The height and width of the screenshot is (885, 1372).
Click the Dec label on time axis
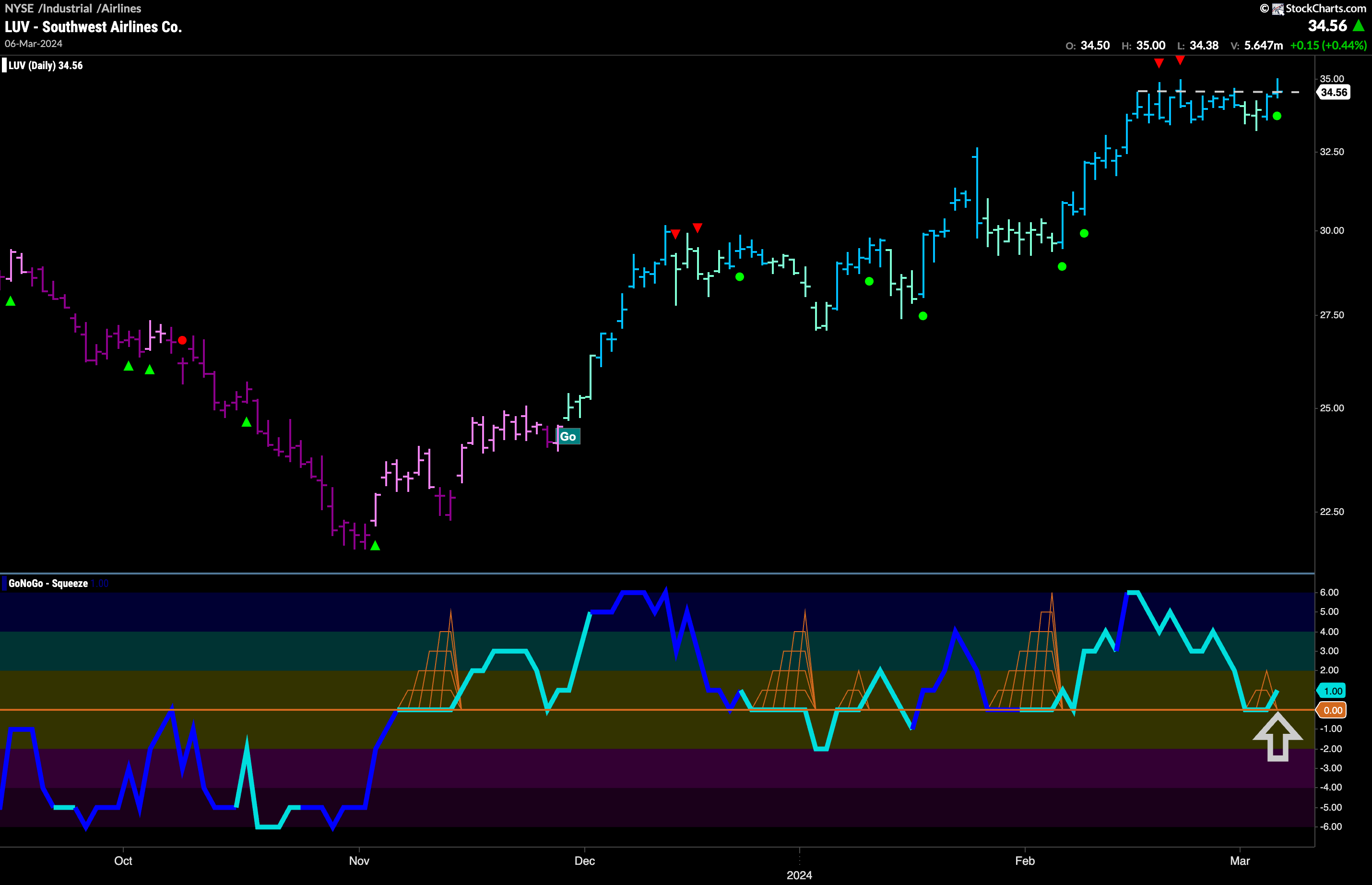(585, 861)
